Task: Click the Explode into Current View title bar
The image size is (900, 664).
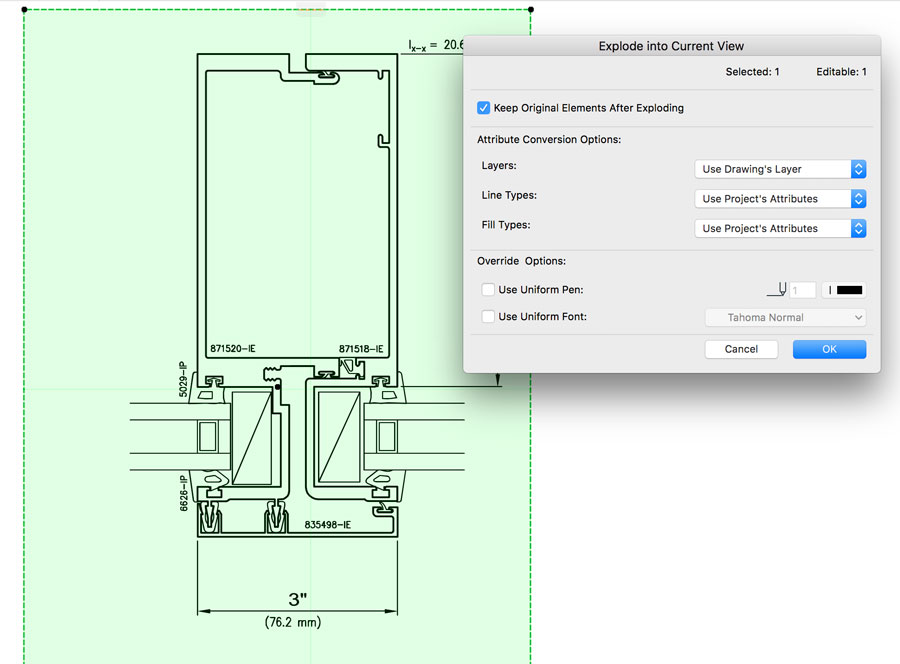Action: 671,46
